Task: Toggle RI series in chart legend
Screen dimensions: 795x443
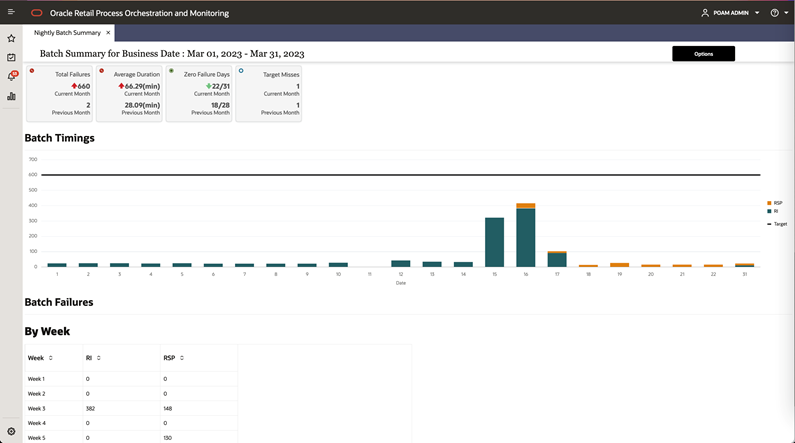Action: pos(773,211)
